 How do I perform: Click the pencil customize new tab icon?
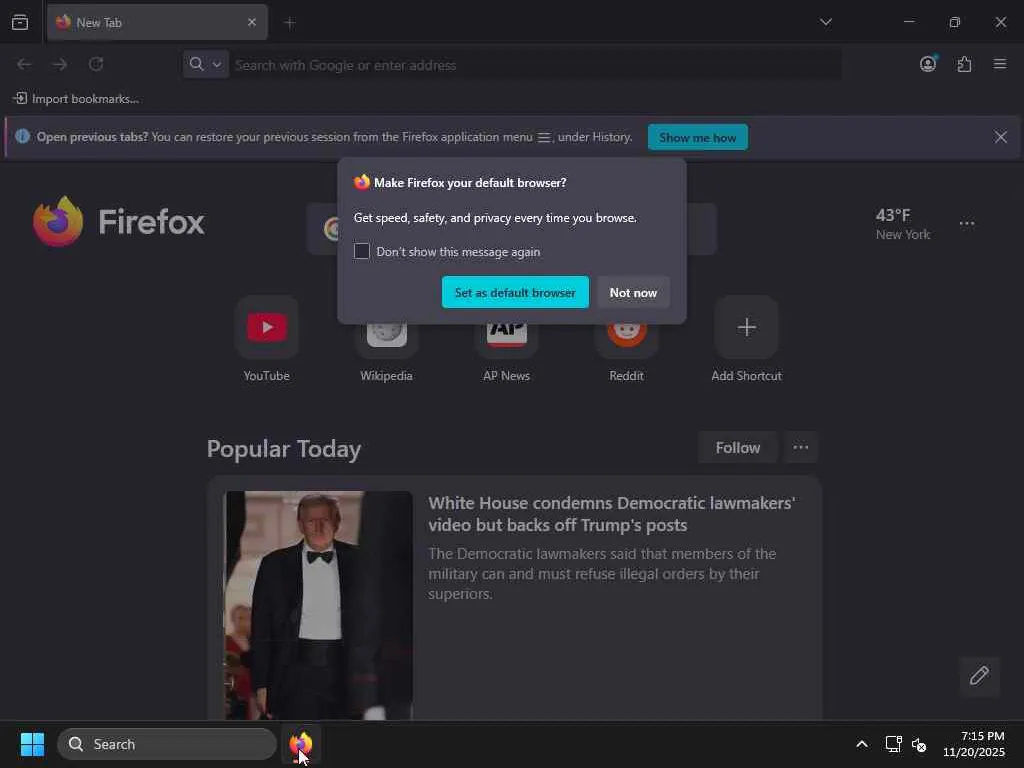(x=979, y=675)
